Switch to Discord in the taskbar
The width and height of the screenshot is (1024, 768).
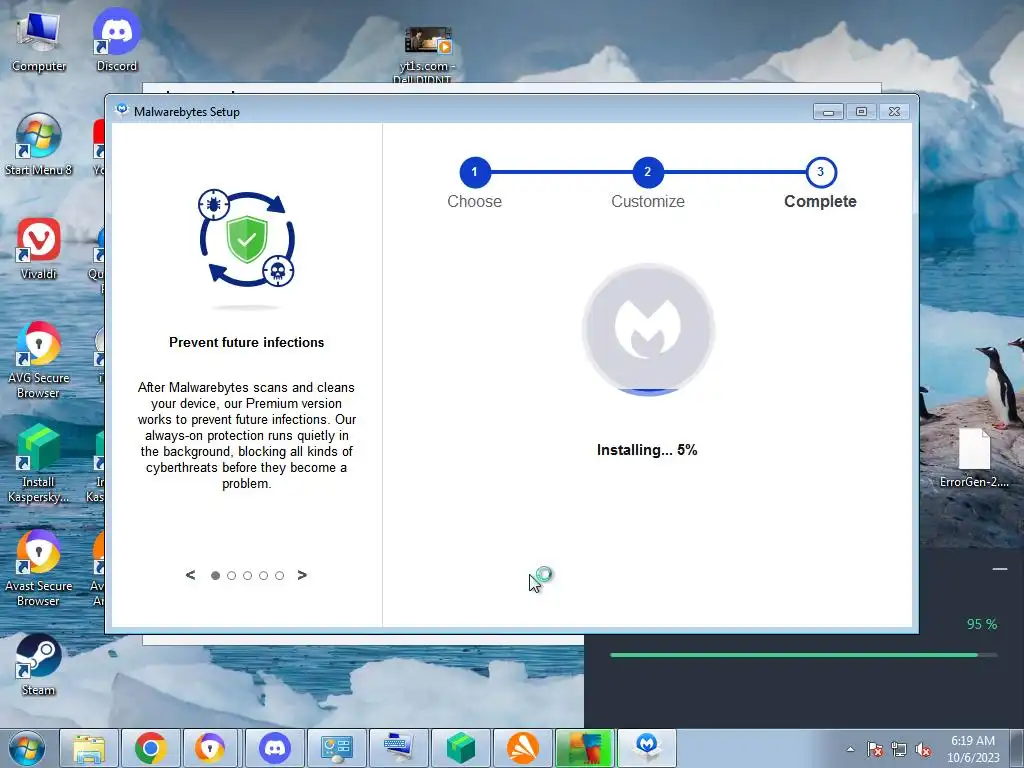[x=275, y=748]
